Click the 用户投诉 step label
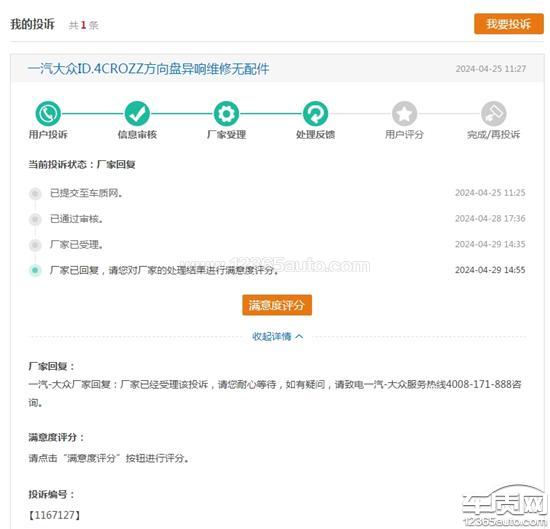The height and width of the screenshot is (529, 550). pyautogui.click(x=48, y=134)
